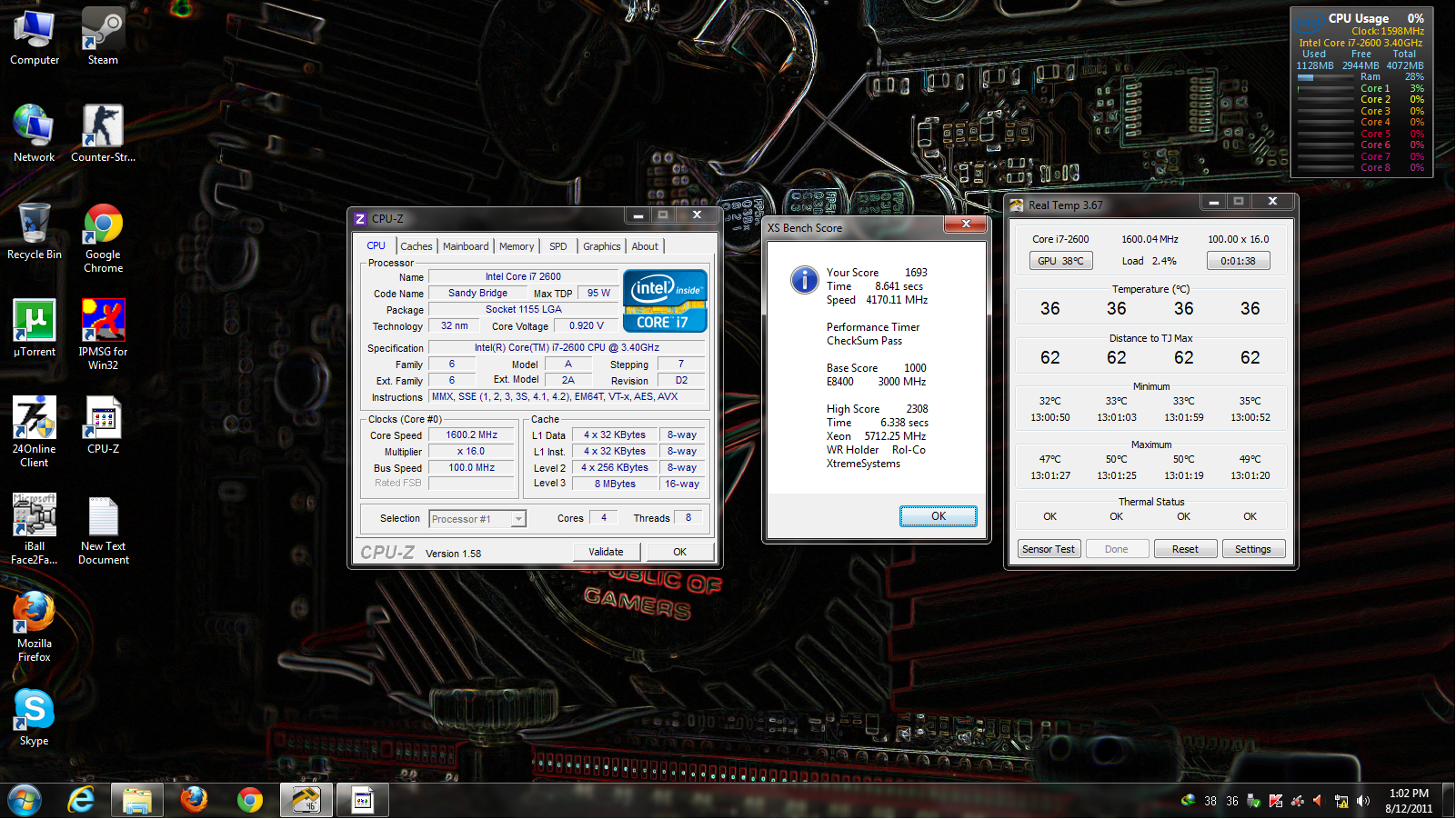Open Windows Explorer from the taskbar

click(137, 801)
